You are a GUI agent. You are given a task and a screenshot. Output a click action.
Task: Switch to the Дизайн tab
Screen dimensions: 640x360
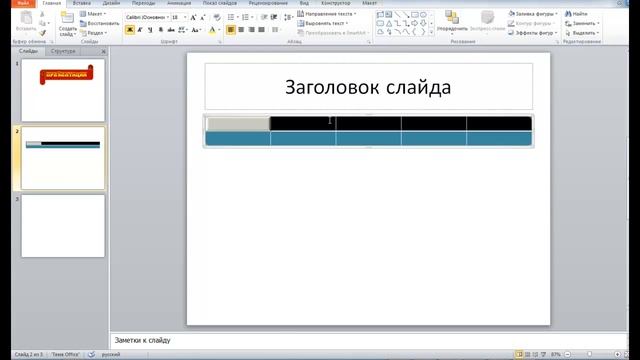(x=111, y=3)
